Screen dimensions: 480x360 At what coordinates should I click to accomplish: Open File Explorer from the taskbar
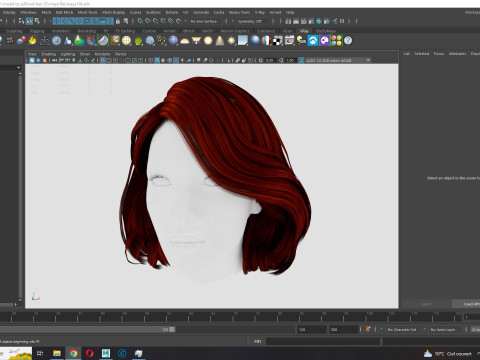click(57, 353)
